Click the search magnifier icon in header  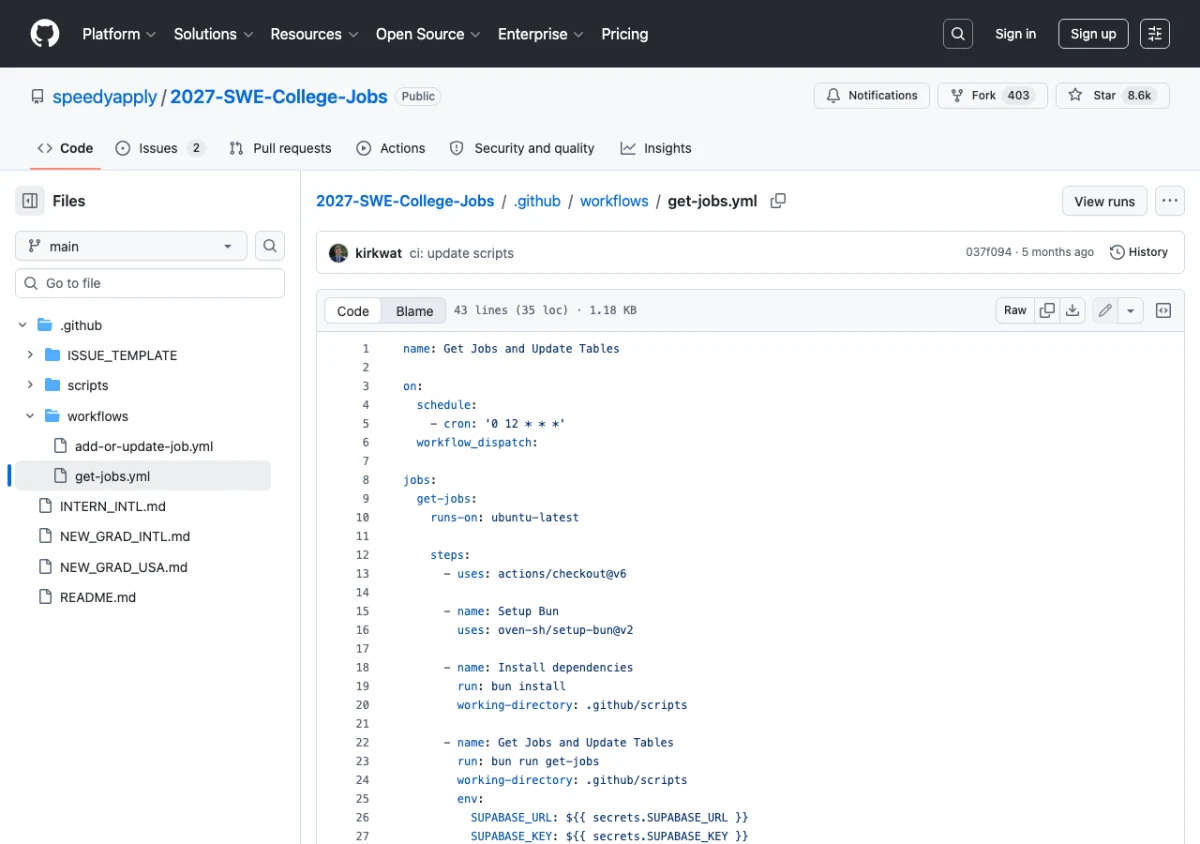[958, 34]
